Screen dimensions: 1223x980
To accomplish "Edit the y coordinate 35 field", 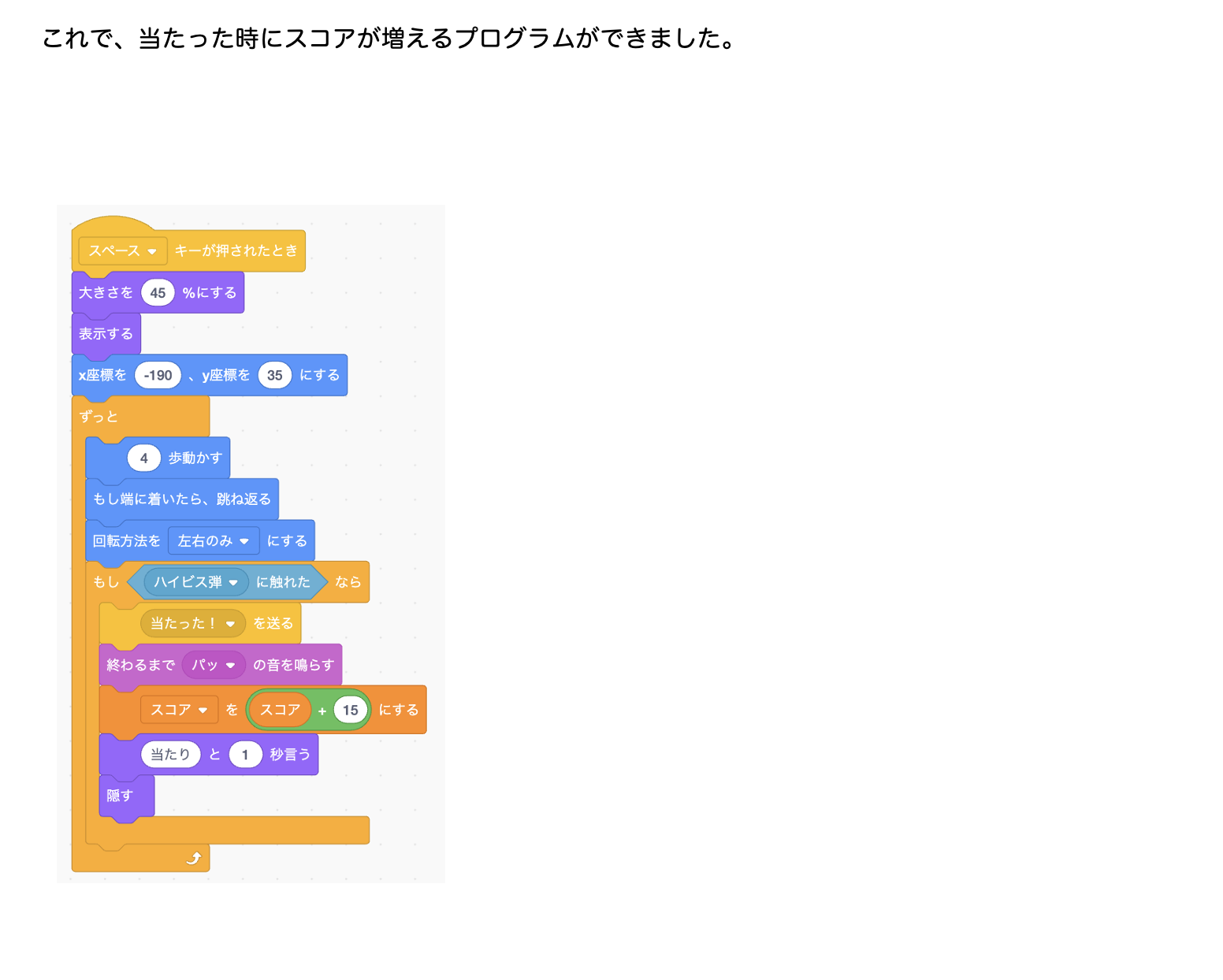I will (x=274, y=376).
